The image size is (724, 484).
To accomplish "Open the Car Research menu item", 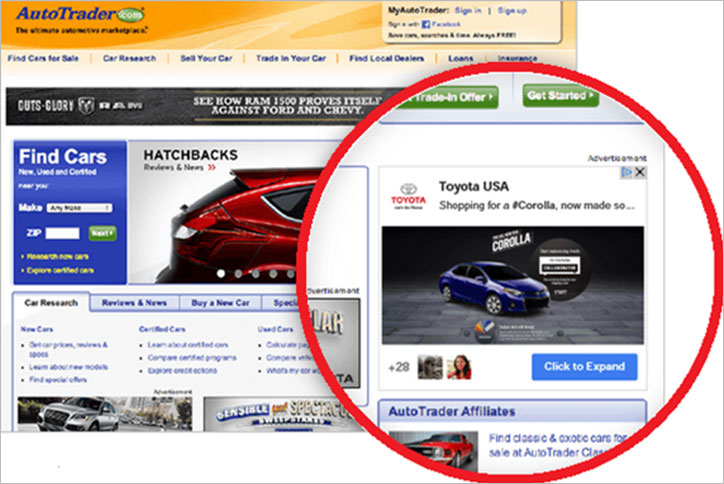I will pyautogui.click(x=129, y=58).
